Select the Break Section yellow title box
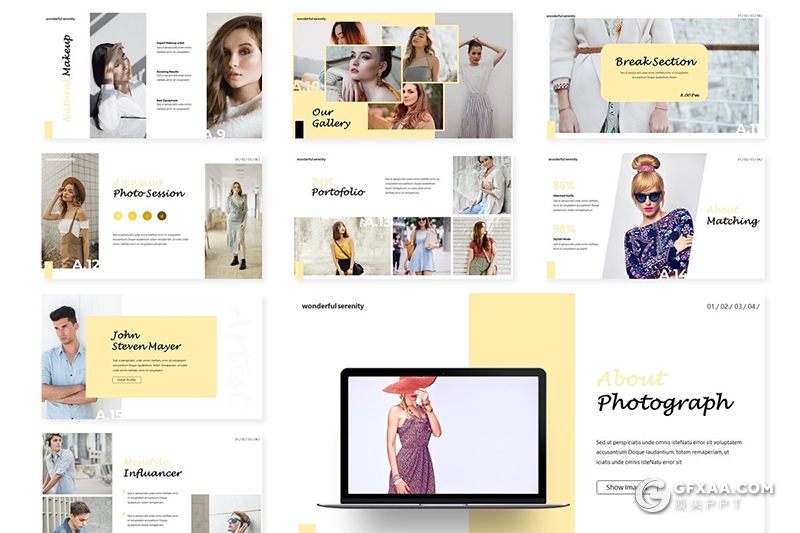This screenshot has height=533, width=800. tap(654, 71)
